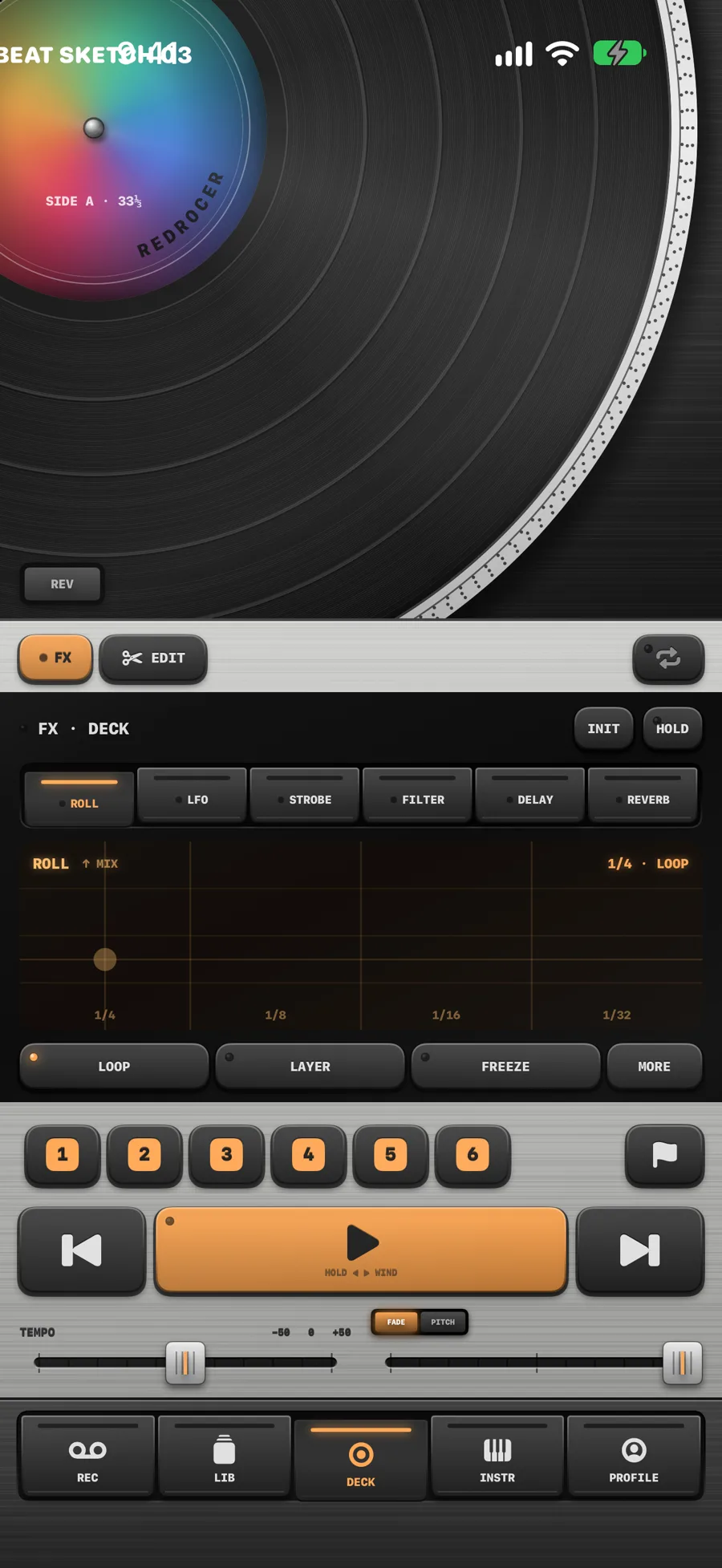Image resolution: width=722 pixels, height=1568 pixels.
Task: Click the INIT button
Action: click(x=603, y=728)
